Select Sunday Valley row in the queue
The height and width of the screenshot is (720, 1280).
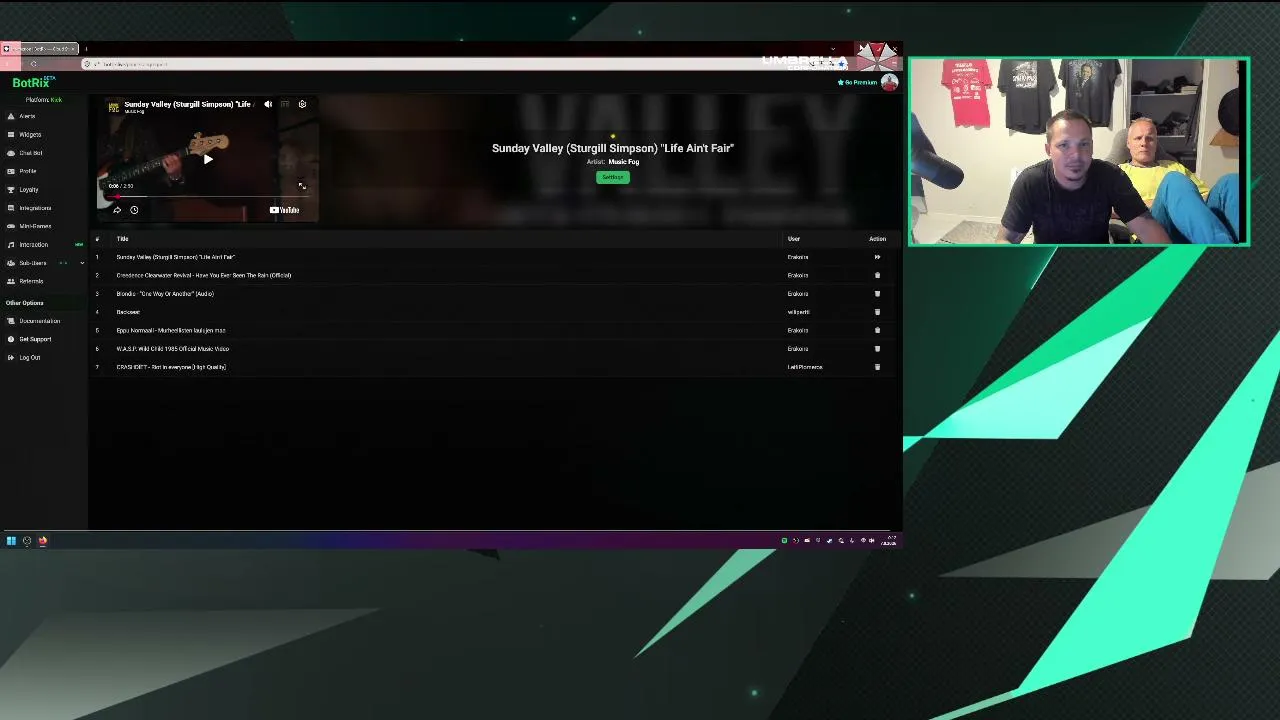click(491, 257)
